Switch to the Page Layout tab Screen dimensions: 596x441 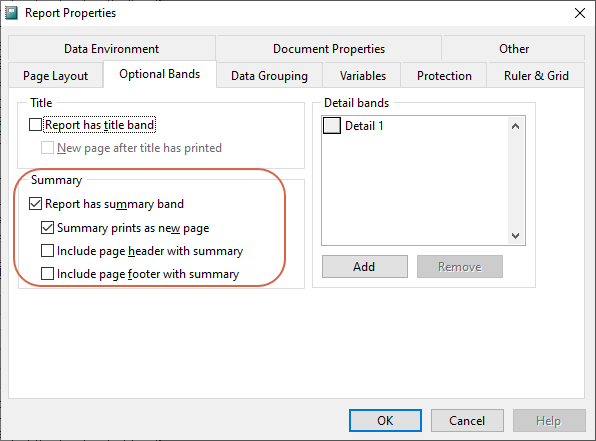coord(55,75)
